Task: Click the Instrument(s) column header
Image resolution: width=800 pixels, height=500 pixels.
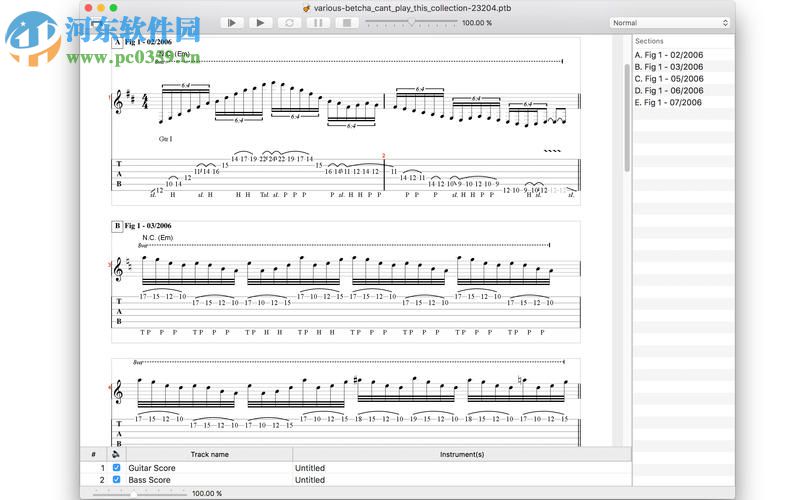Action: (x=462, y=454)
